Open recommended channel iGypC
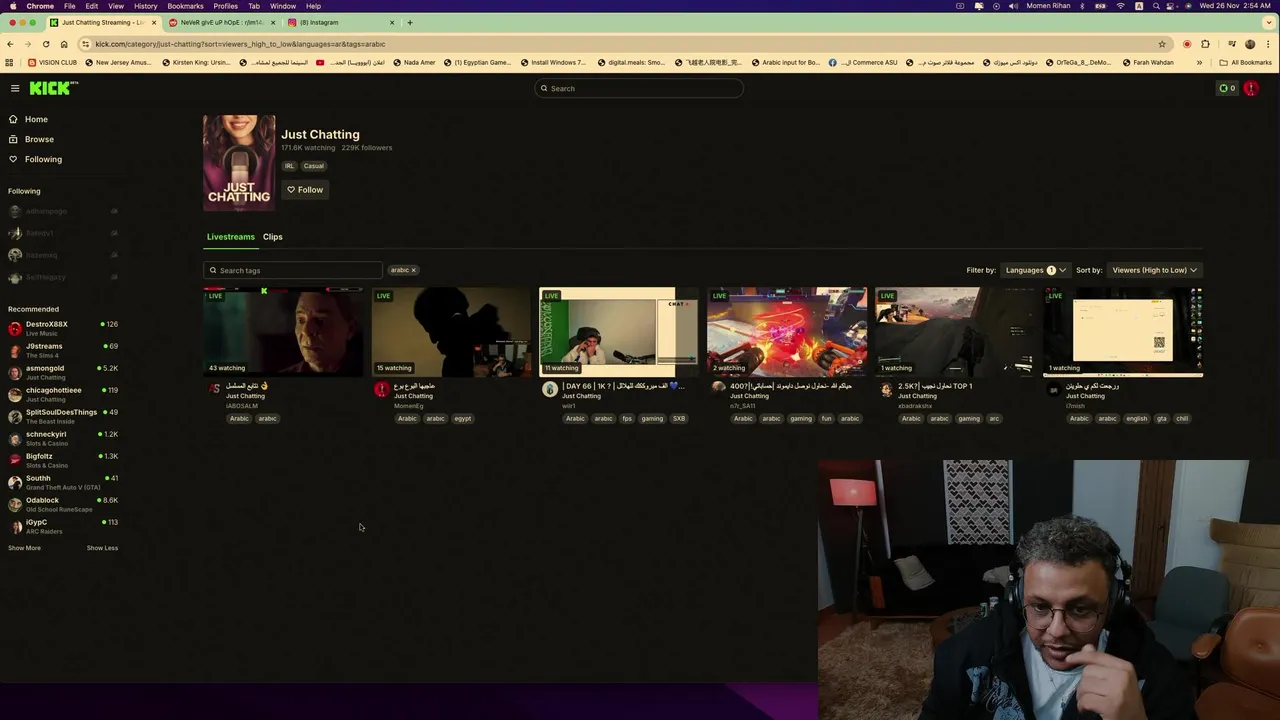The width and height of the screenshot is (1280, 720). [x=63, y=526]
